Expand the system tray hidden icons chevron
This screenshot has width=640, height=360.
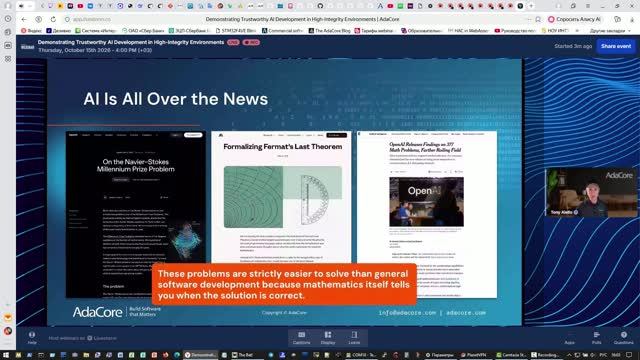click(x=569, y=355)
